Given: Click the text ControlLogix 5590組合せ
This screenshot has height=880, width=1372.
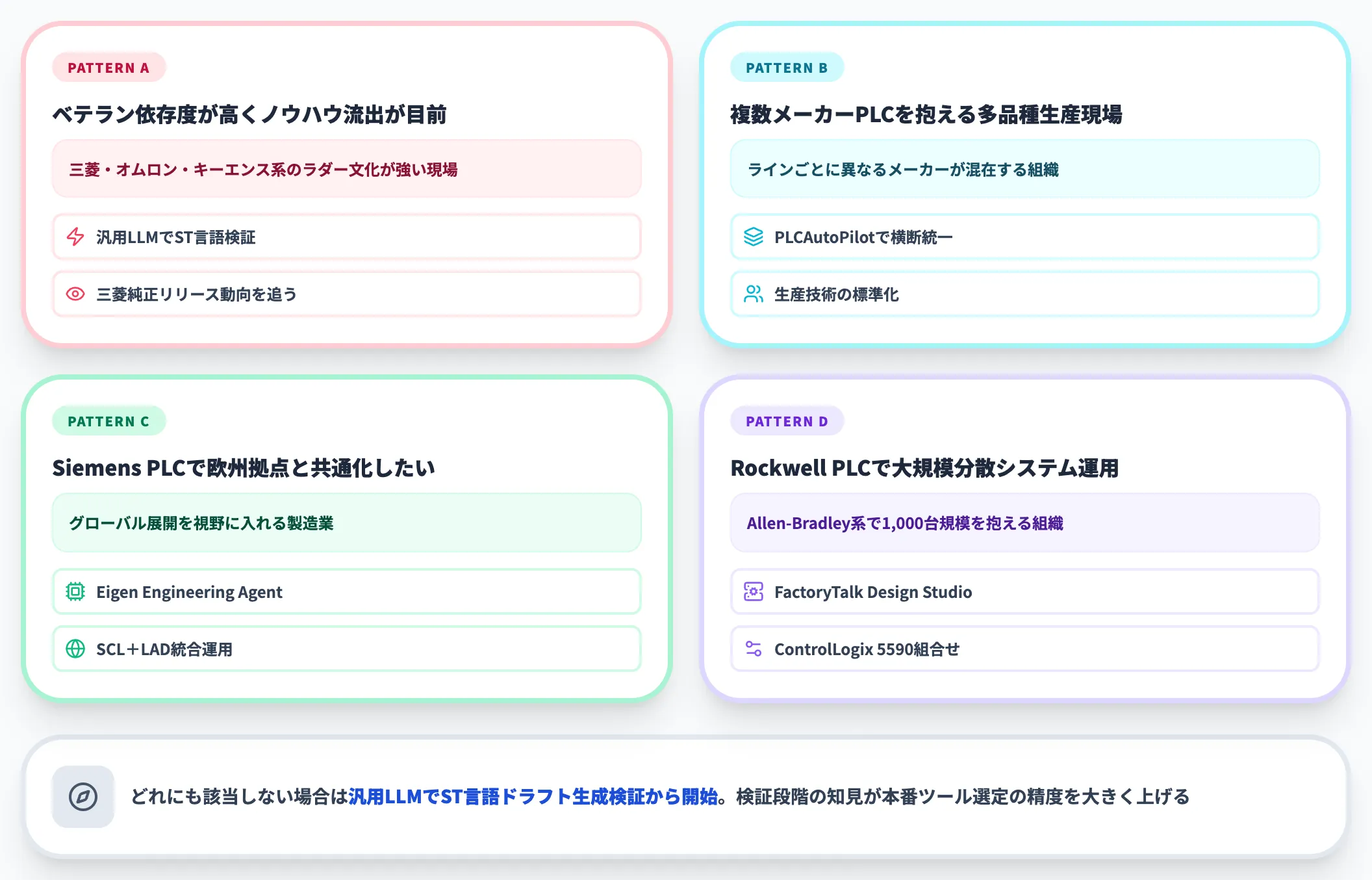Looking at the screenshot, I should coord(867,649).
